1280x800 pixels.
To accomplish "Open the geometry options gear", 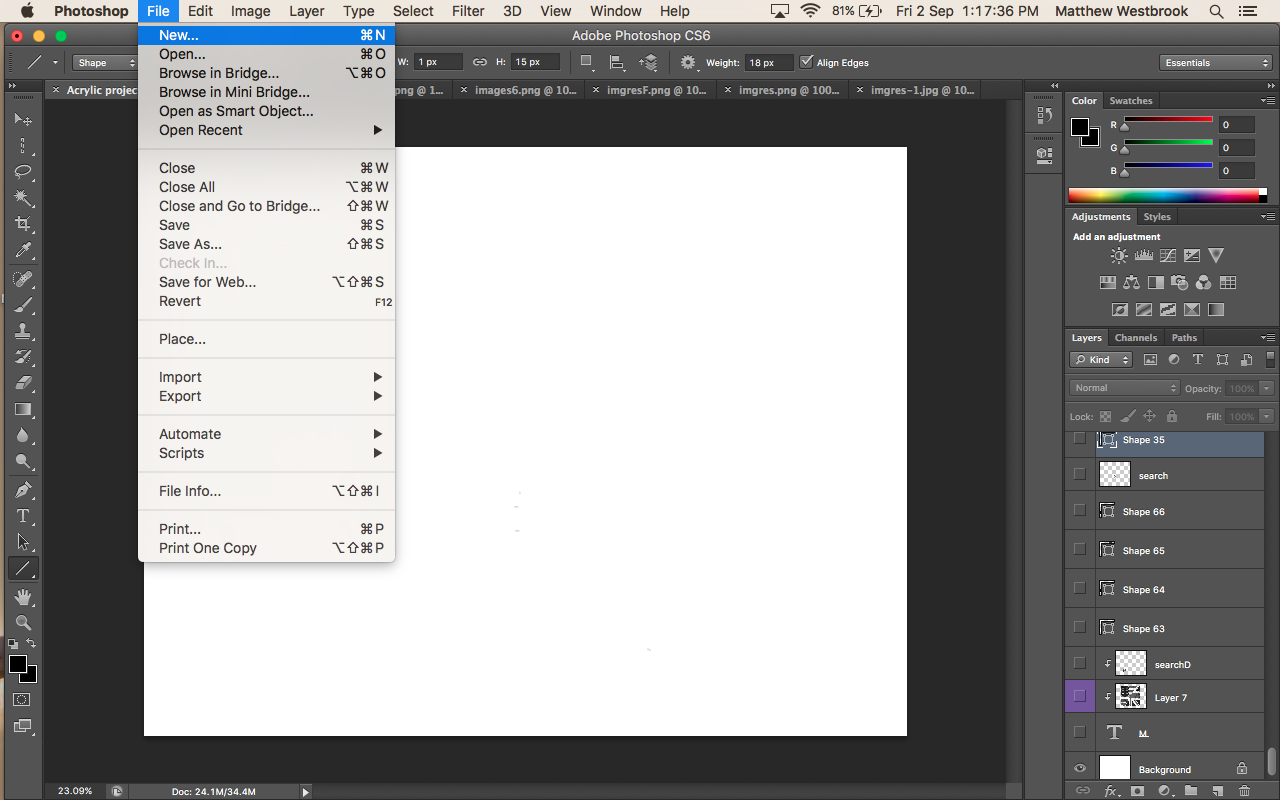I will [688, 62].
